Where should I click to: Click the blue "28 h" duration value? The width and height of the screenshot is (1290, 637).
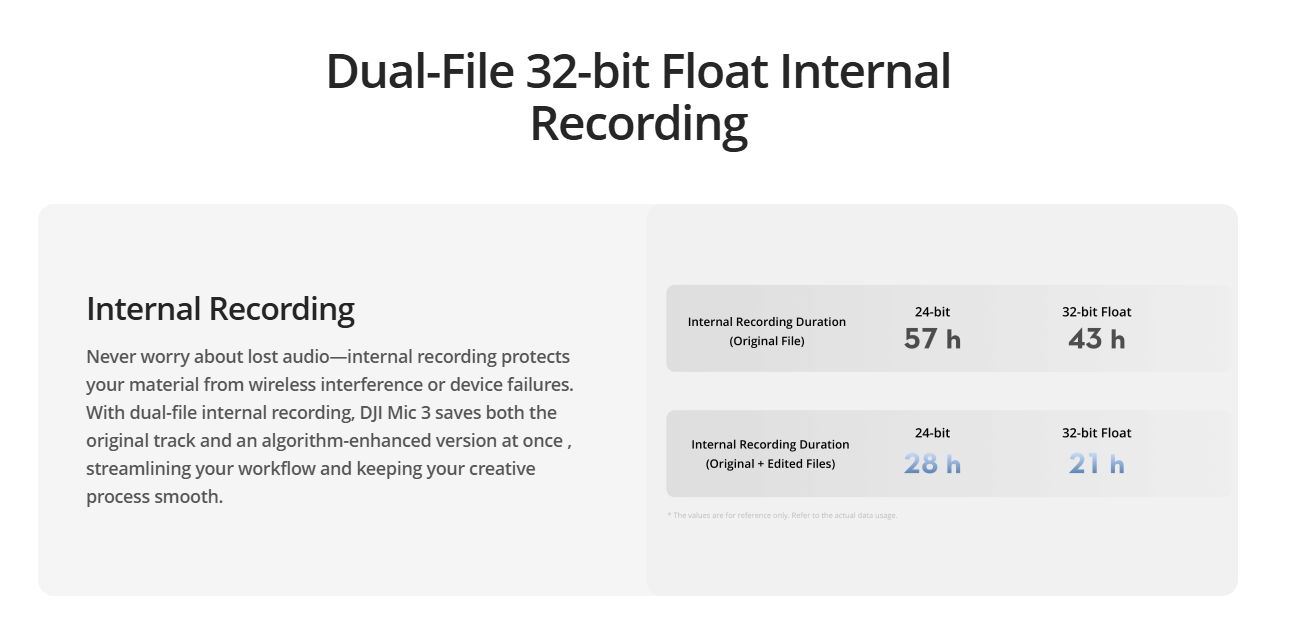pos(932,464)
